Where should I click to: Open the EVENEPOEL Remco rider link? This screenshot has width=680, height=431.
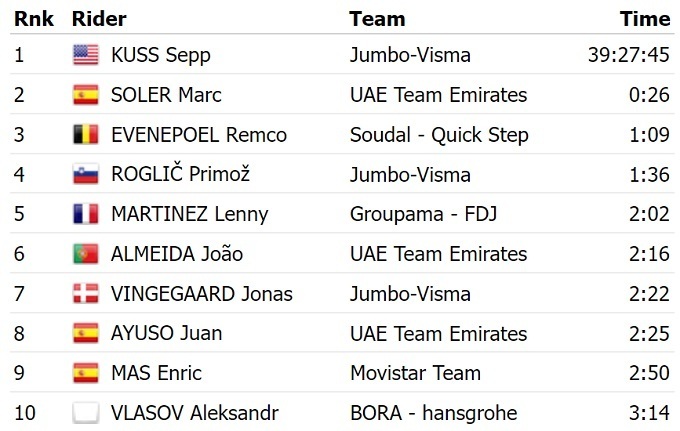tap(199, 135)
